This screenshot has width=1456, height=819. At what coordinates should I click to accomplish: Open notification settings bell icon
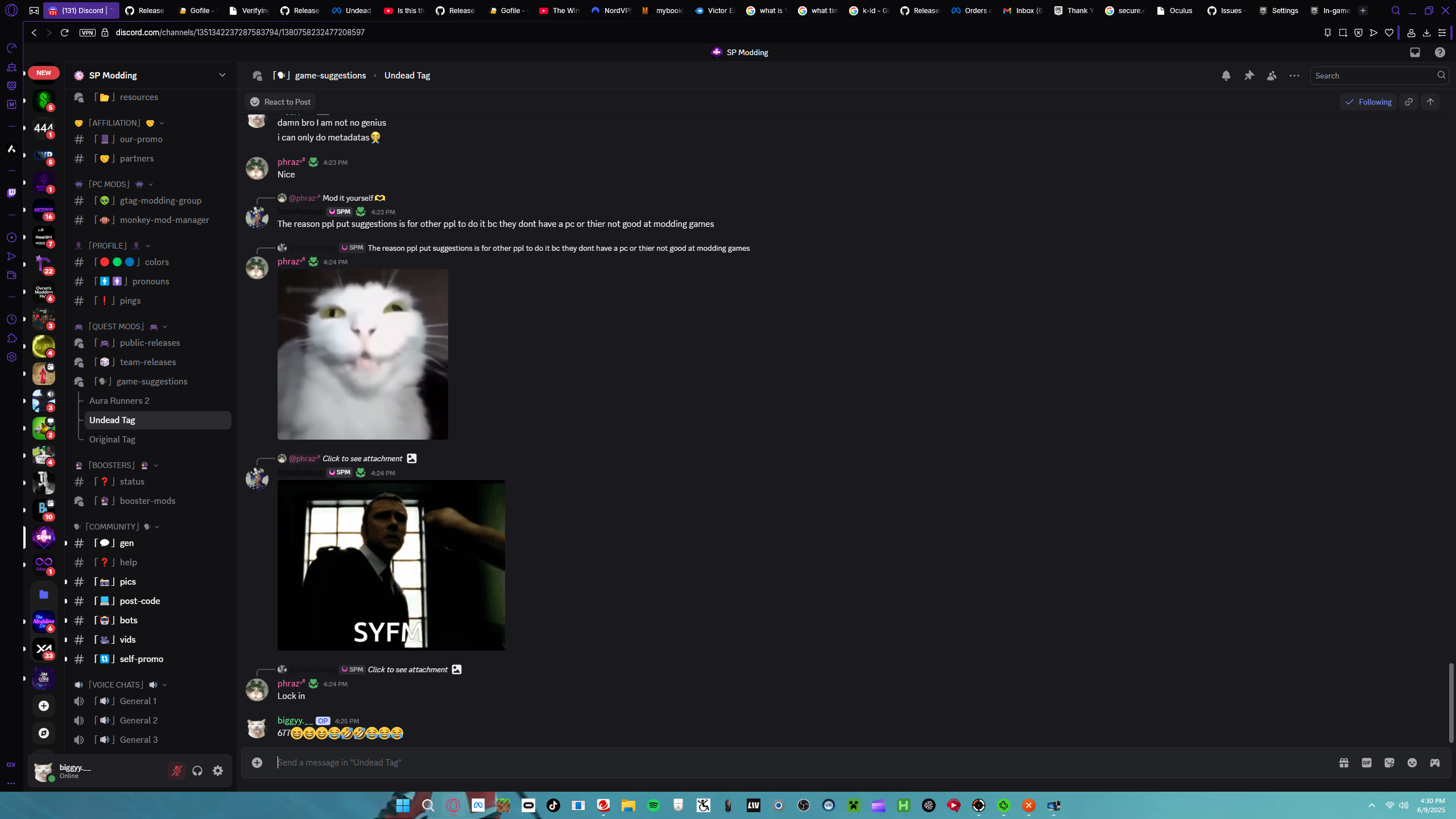click(1226, 76)
